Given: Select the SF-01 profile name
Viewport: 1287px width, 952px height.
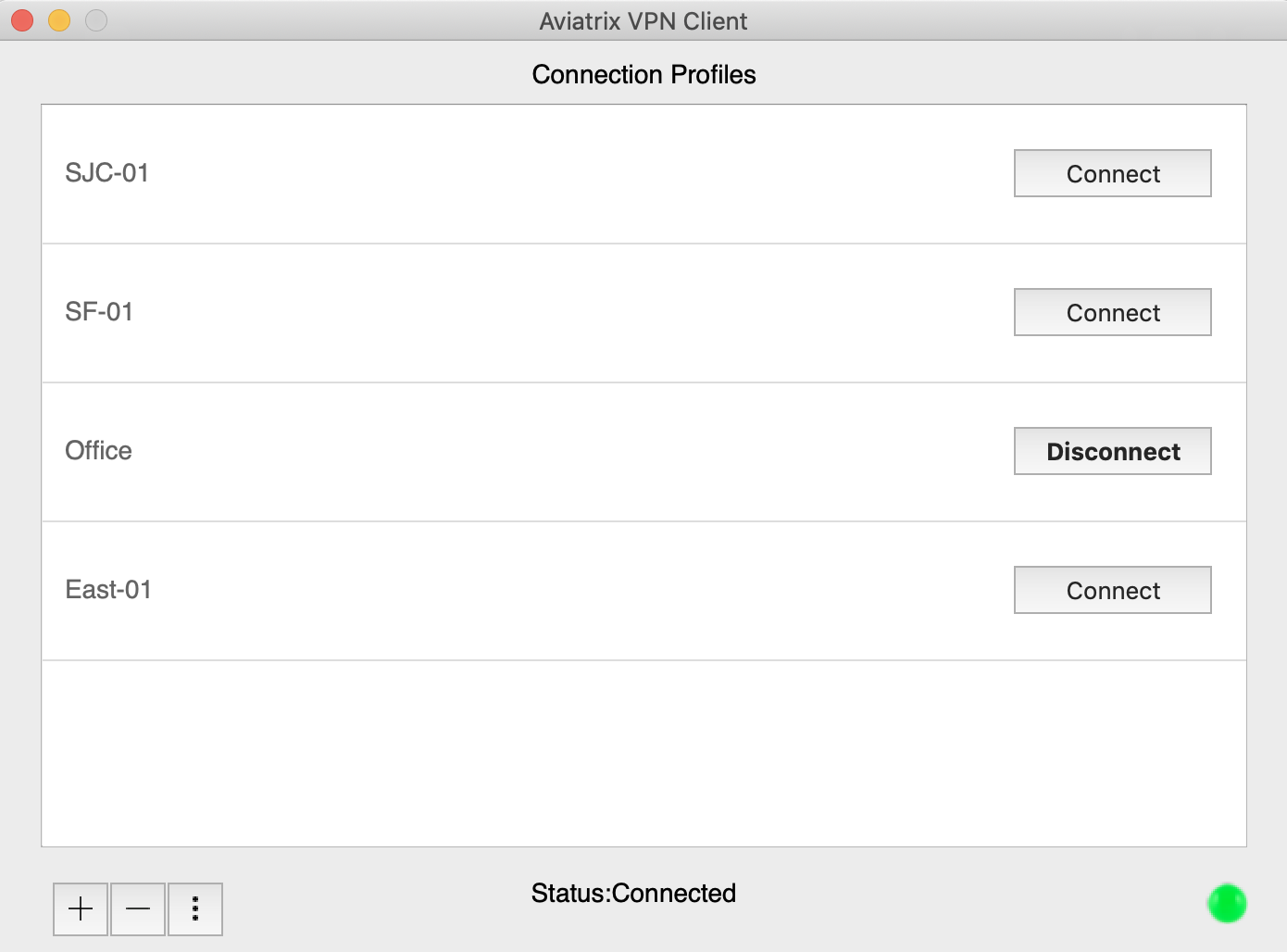Looking at the screenshot, I should tap(99, 312).
